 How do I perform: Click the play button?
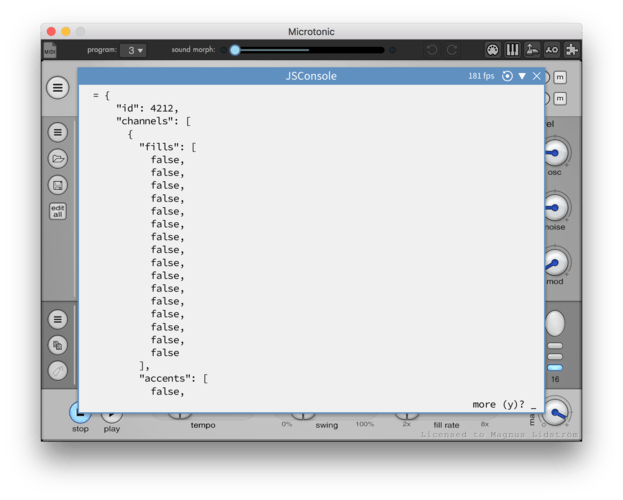(112, 416)
